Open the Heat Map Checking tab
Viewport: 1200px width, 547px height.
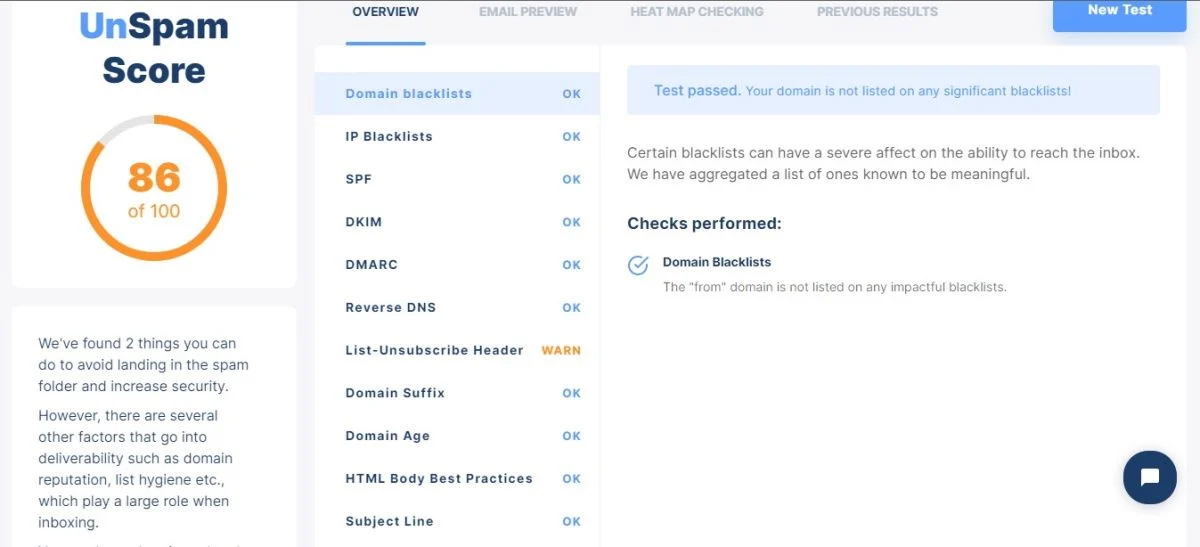pos(697,12)
